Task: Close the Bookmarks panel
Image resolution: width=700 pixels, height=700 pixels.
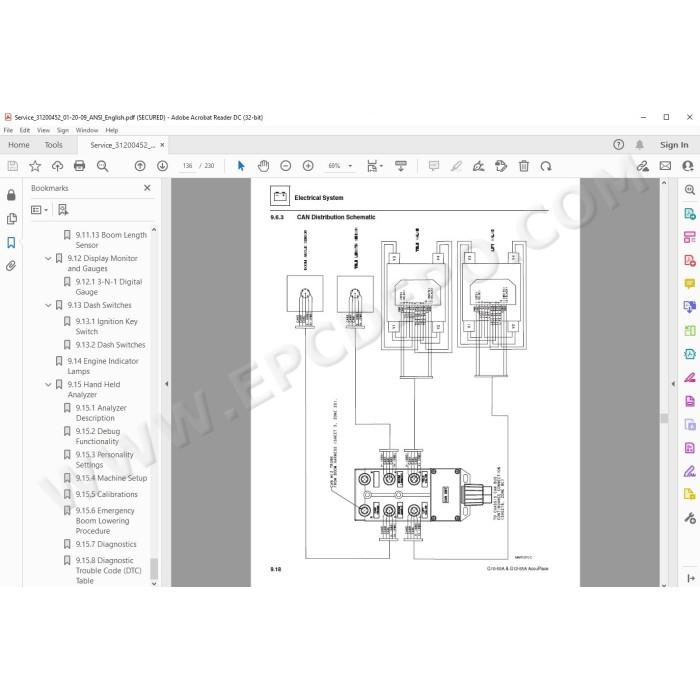Action: (147, 188)
